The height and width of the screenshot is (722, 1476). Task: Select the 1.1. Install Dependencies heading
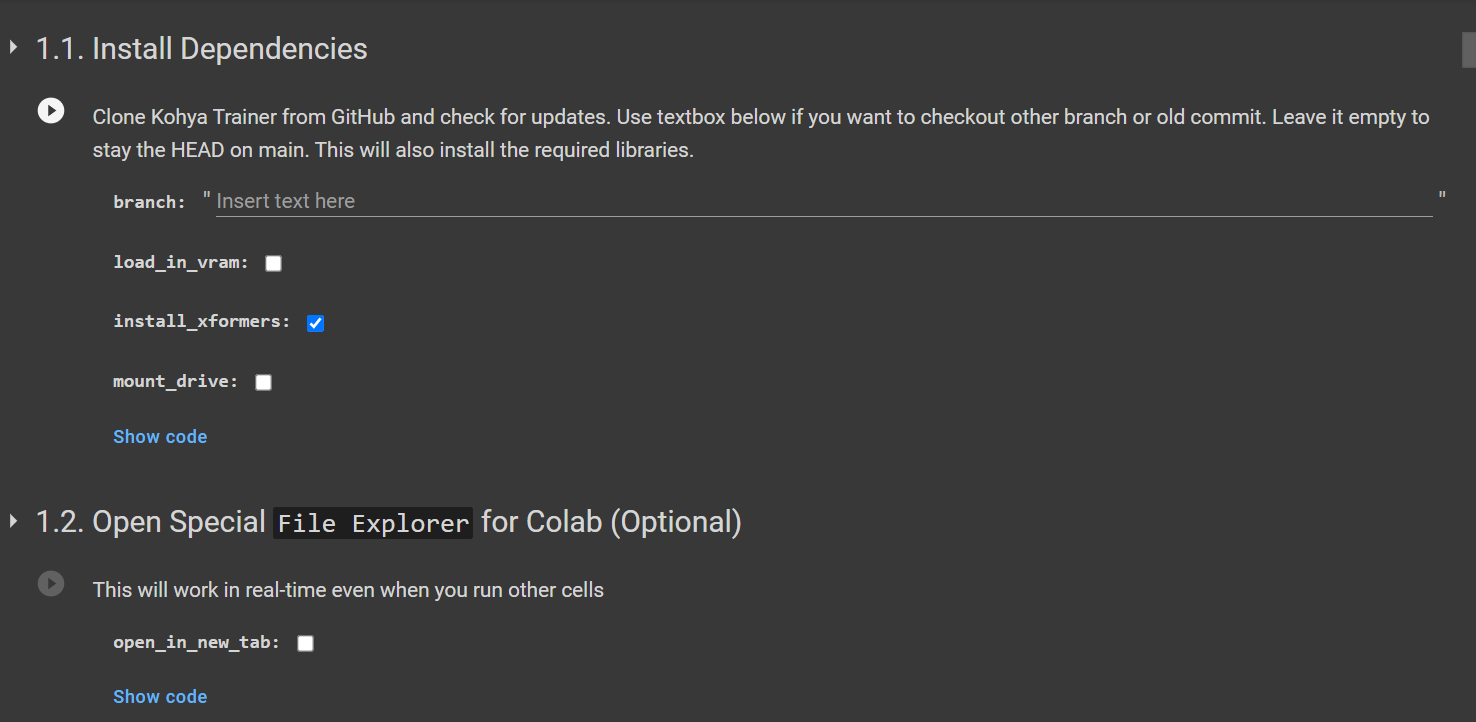point(202,48)
